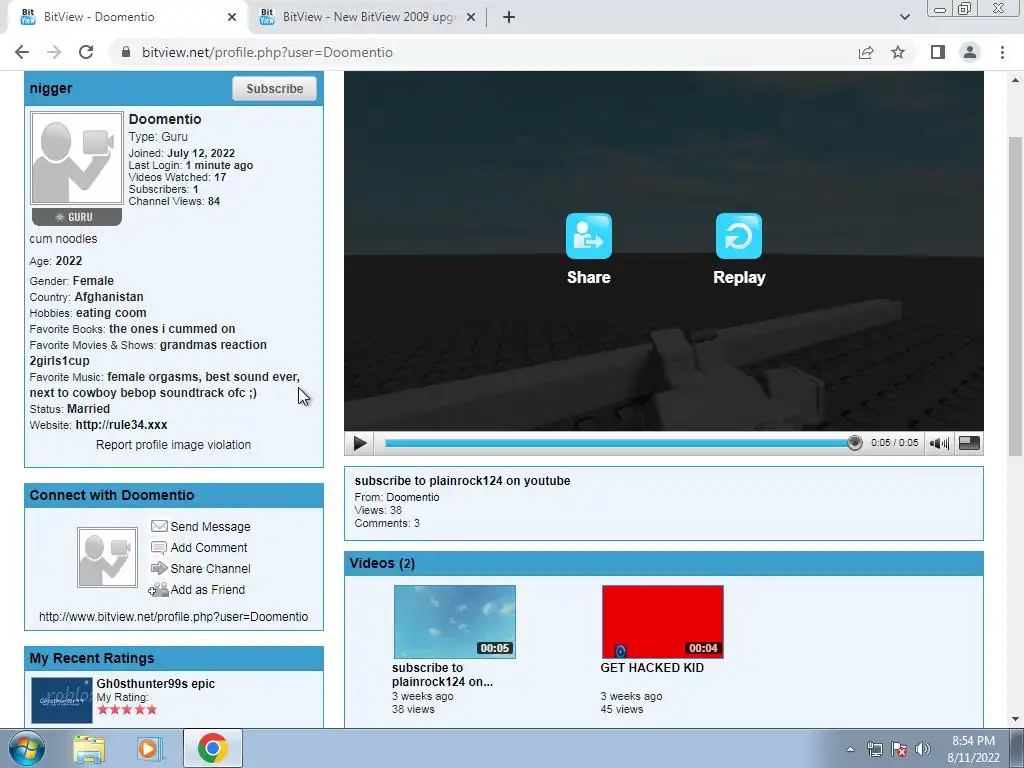Toggle the video player size icon

coord(969,443)
